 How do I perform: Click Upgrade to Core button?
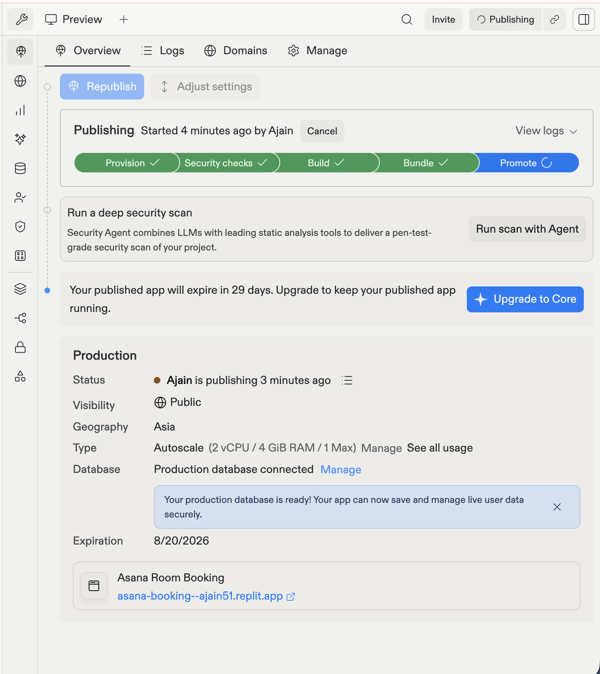click(525, 299)
